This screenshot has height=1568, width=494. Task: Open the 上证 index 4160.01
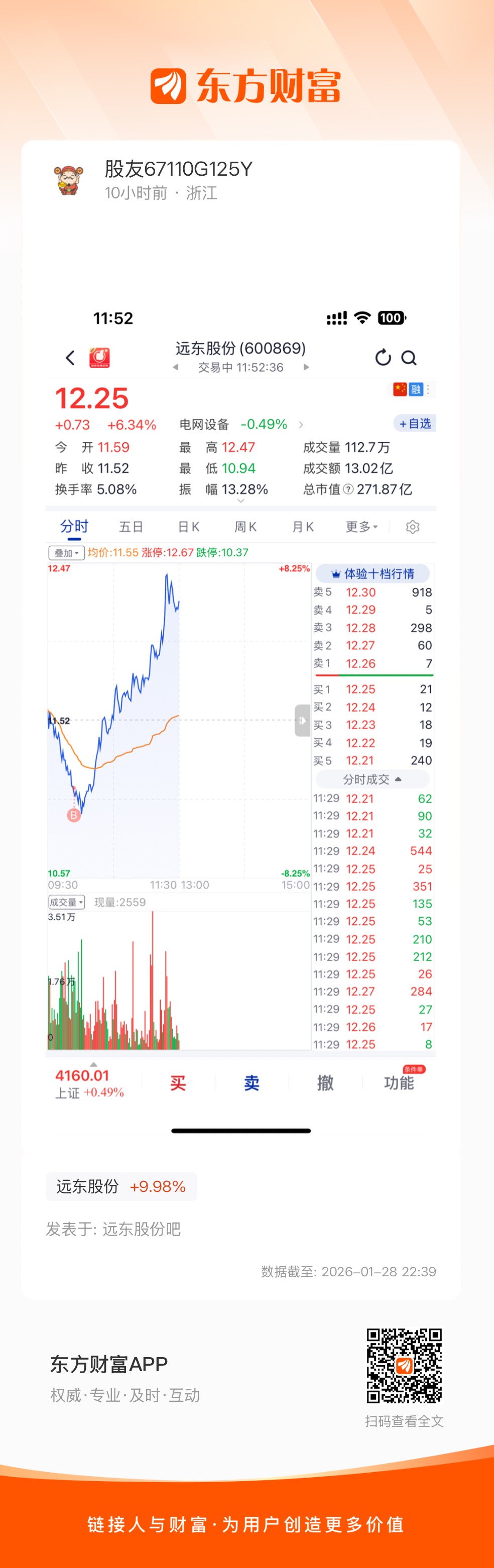[x=89, y=1083]
